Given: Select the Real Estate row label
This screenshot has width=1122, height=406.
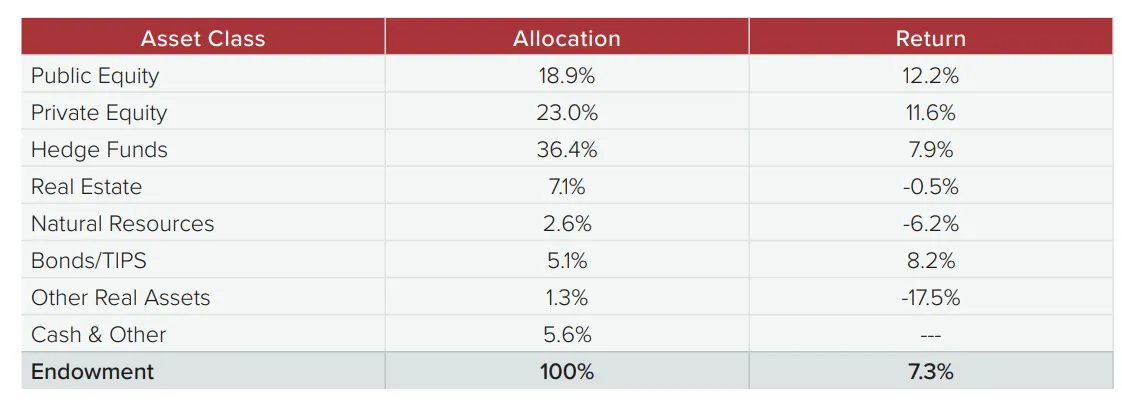Looking at the screenshot, I should (x=87, y=187).
